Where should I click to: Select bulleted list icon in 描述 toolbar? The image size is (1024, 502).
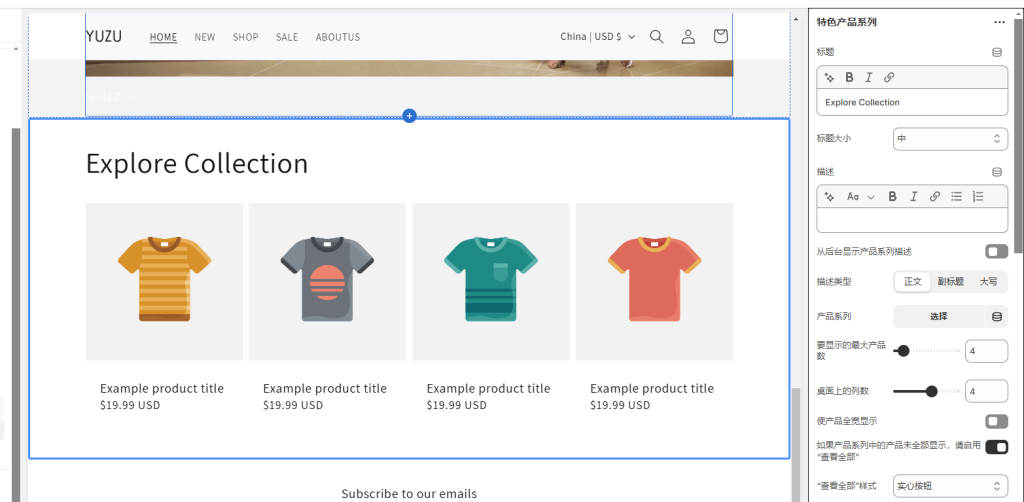pyautogui.click(x=956, y=197)
